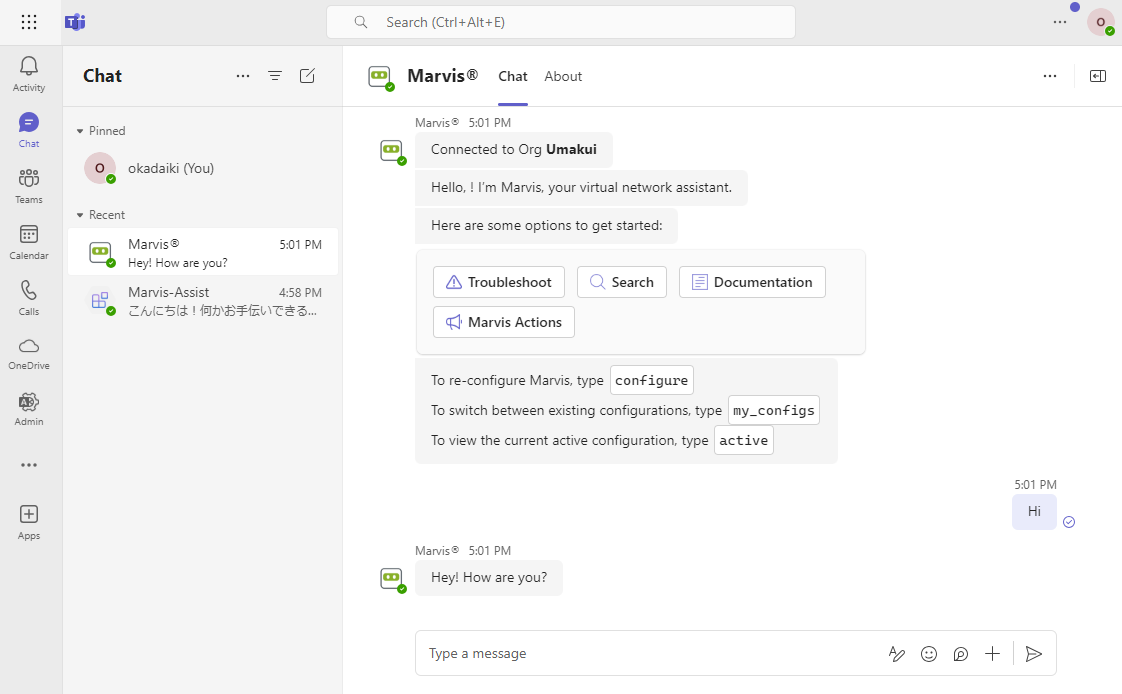Screen dimensions: 1122x694
Task: Start a new chat with compose icon
Action: 308,76
